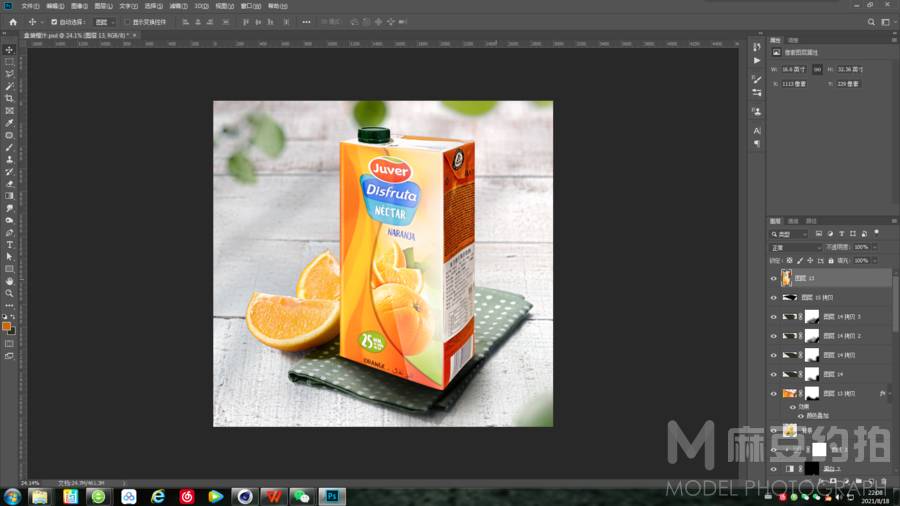The width and height of the screenshot is (900, 506).
Task: Swap foreground and background colors
Action: point(13,317)
